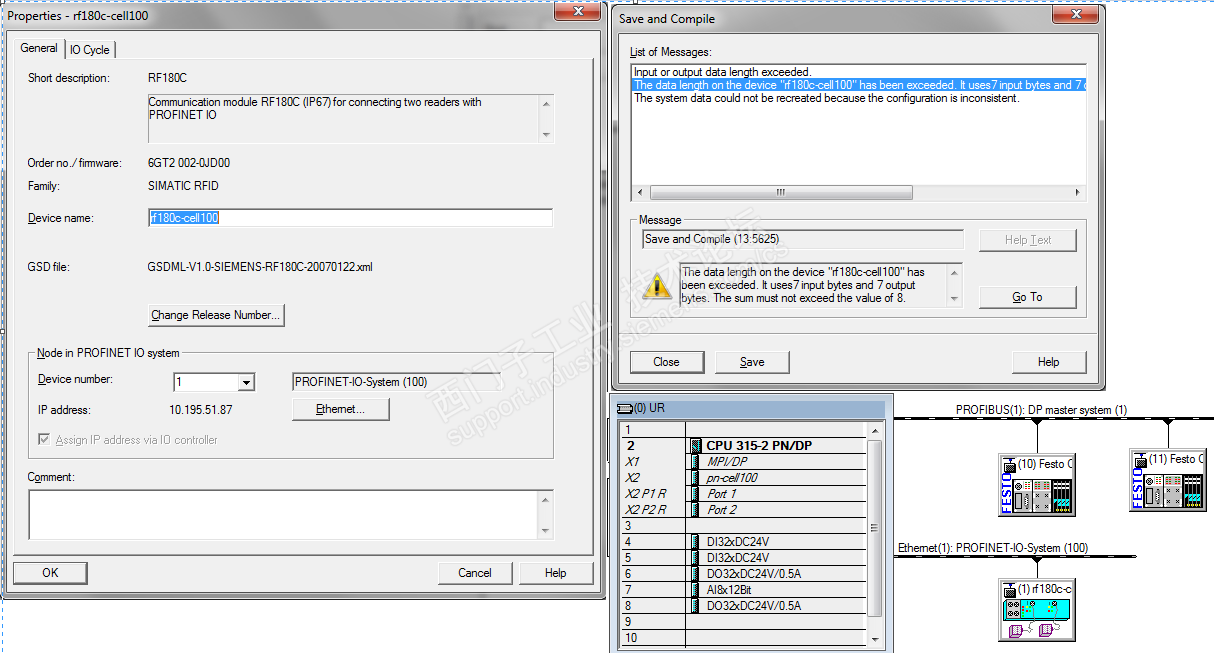Click the PROFINET-IO-System (100) field
This screenshot has width=1214, height=653.
point(396,382)
